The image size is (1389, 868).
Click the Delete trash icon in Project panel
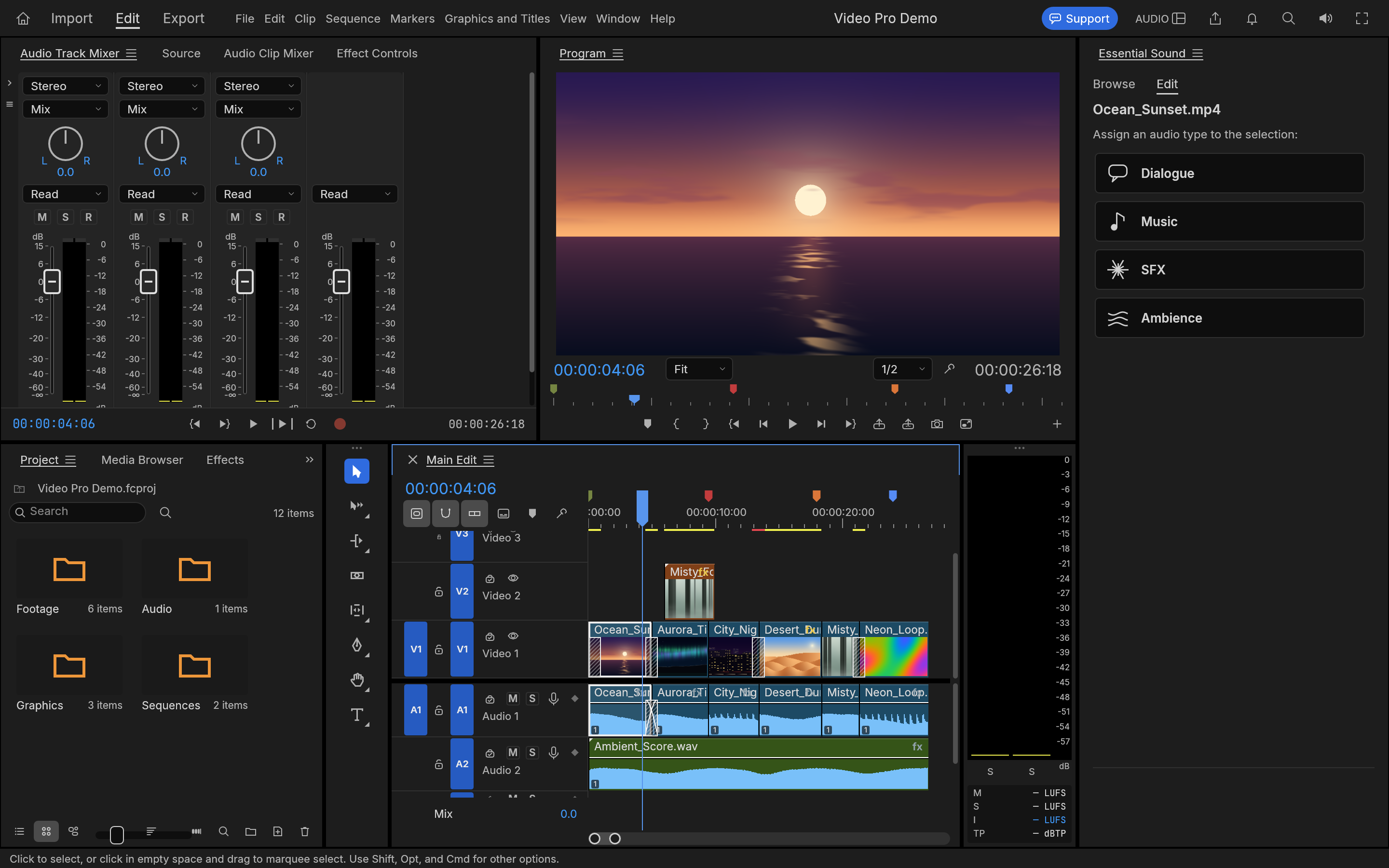[x=305, y=831]
